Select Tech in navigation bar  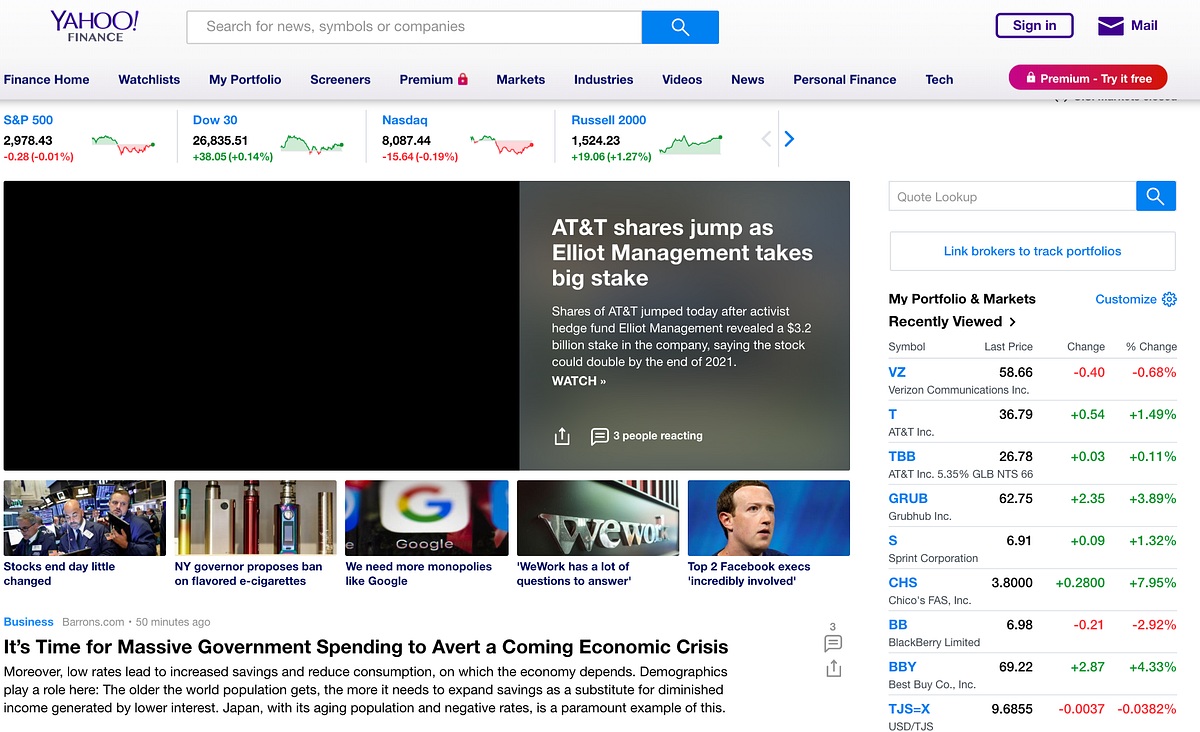tap(939, 79)
